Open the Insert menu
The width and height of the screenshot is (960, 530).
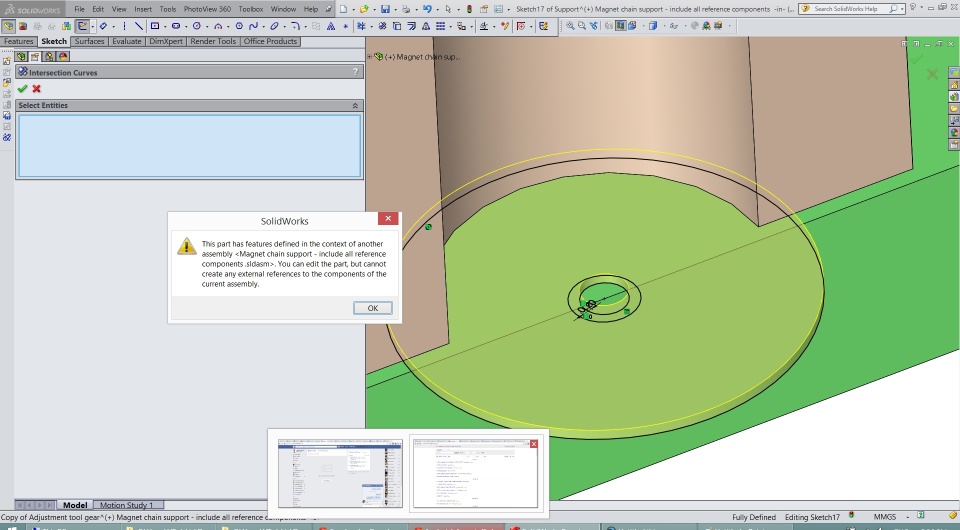[143, 9]
